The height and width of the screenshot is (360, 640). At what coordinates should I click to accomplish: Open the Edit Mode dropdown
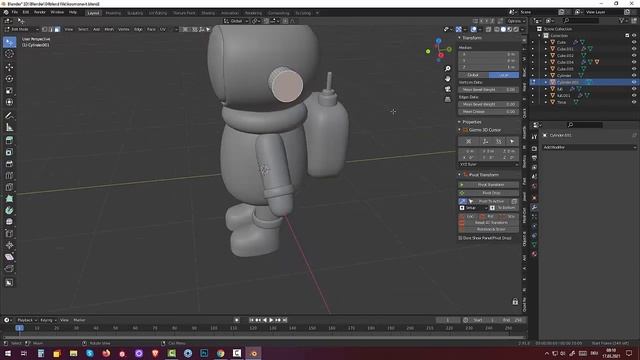pos(21,29)
